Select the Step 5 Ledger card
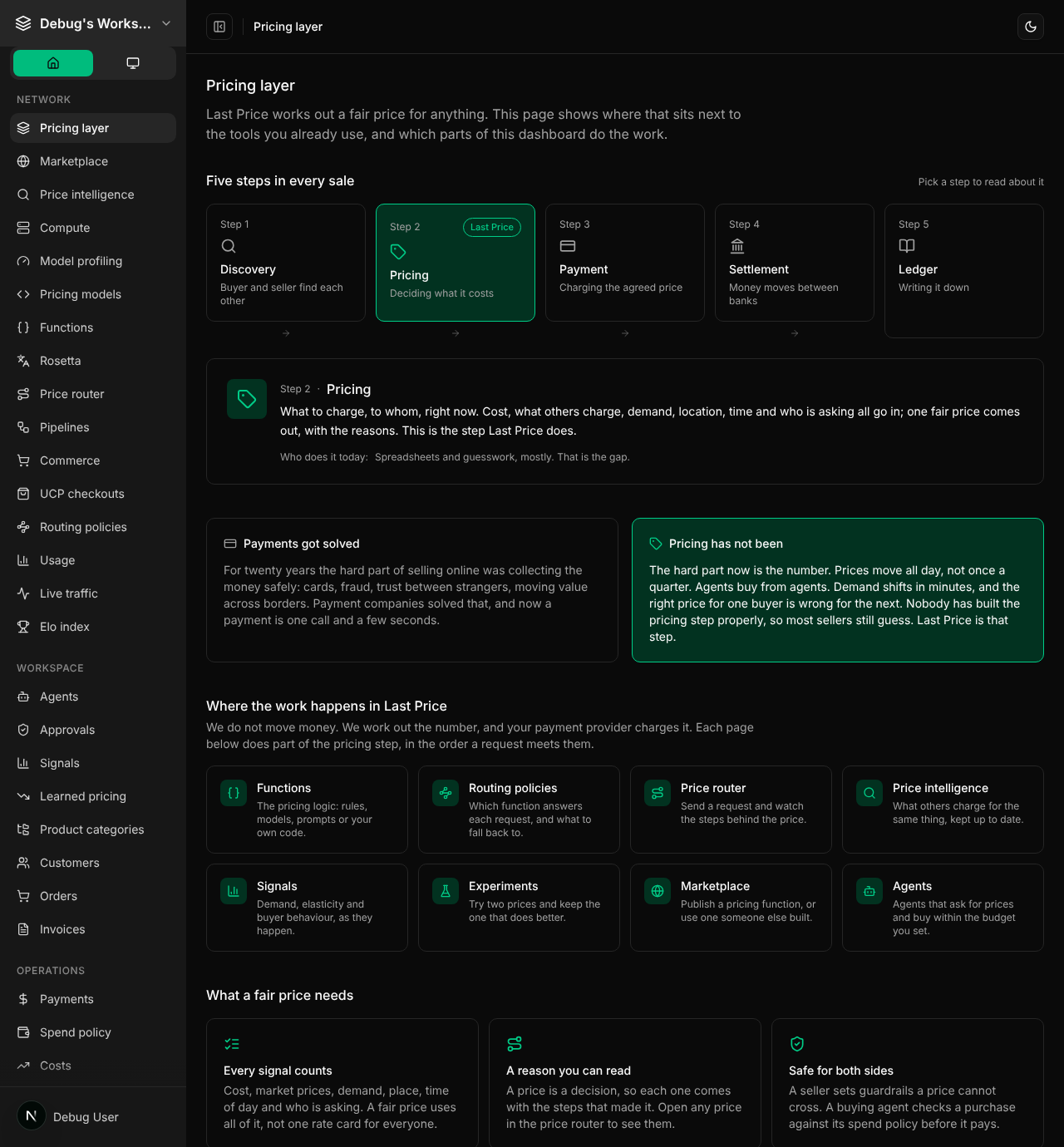Viewport: 1064px width, 1147px height. tap(964, 271)
